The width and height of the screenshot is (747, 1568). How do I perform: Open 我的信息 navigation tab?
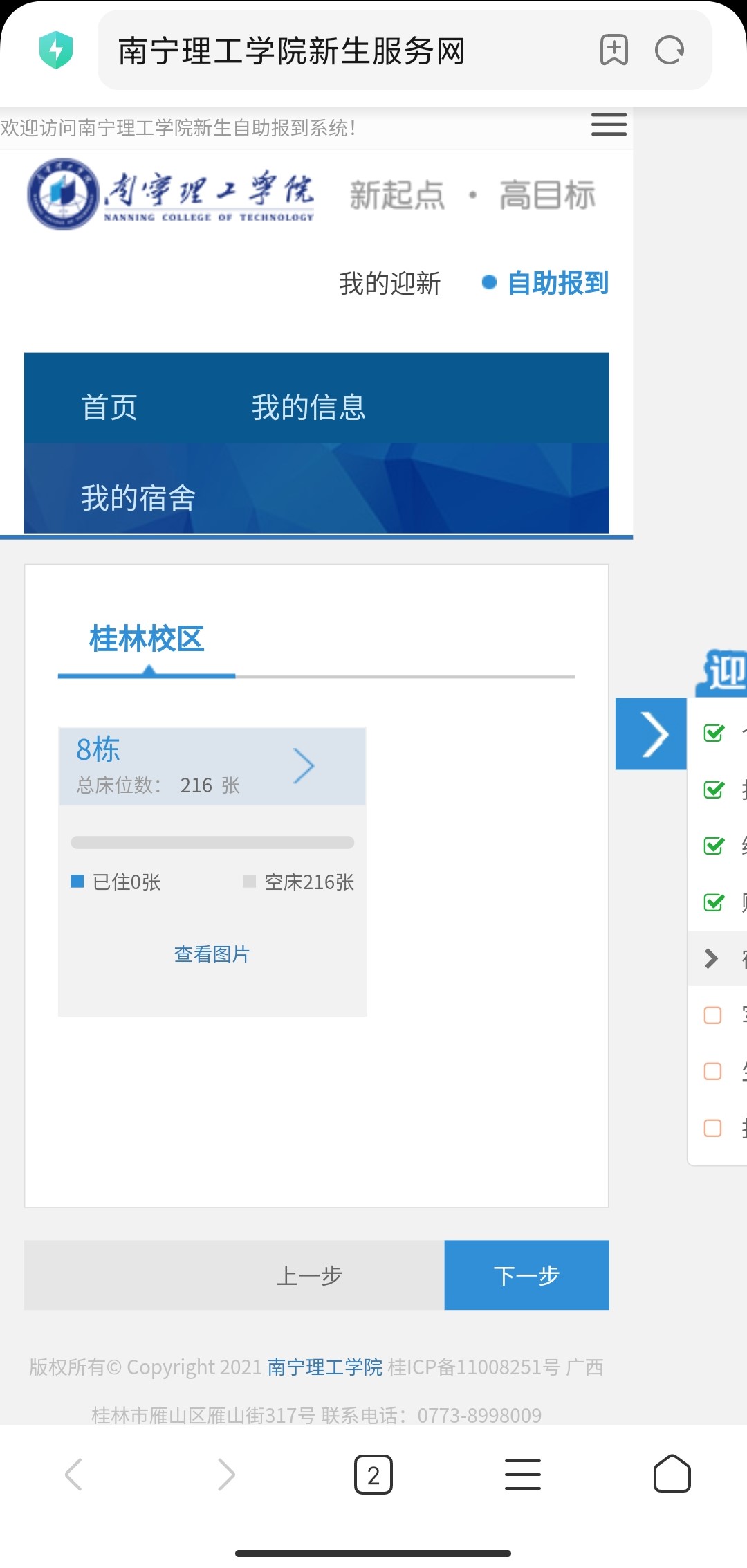tap(308, 407)
